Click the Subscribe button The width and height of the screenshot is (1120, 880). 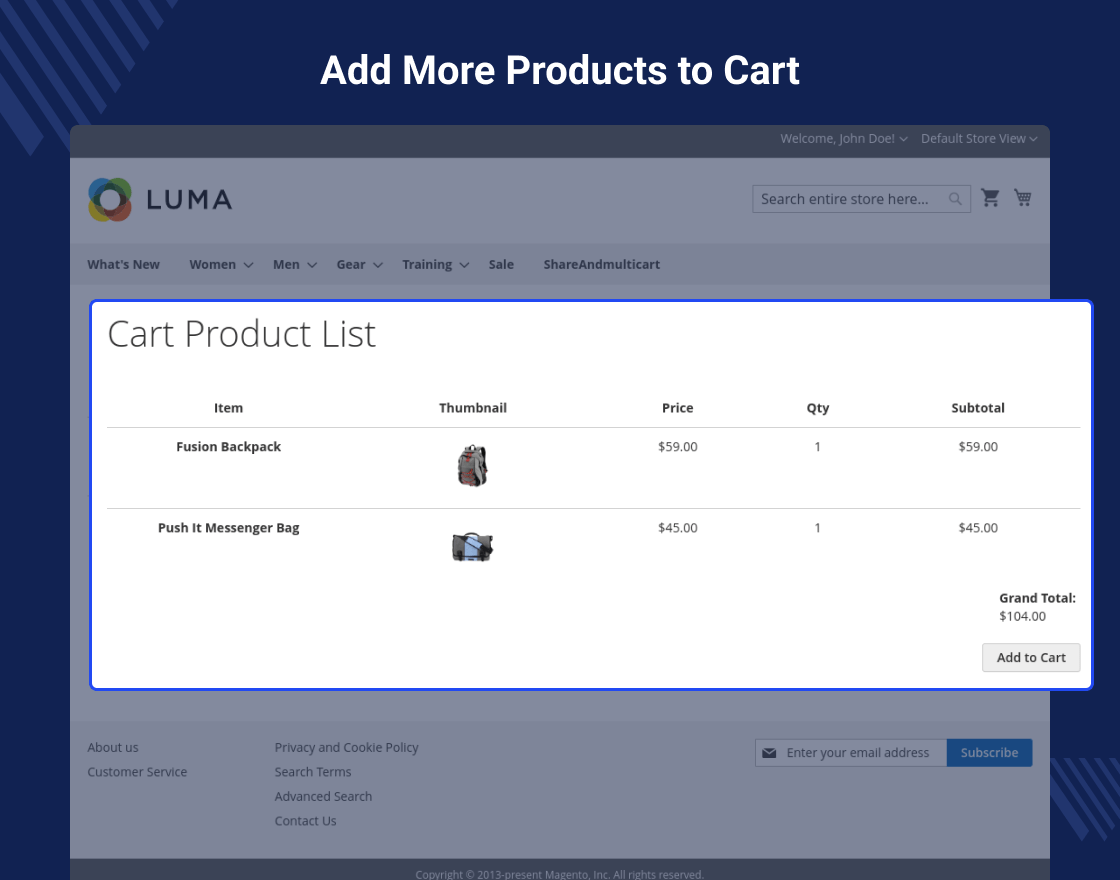click(989, 753)
